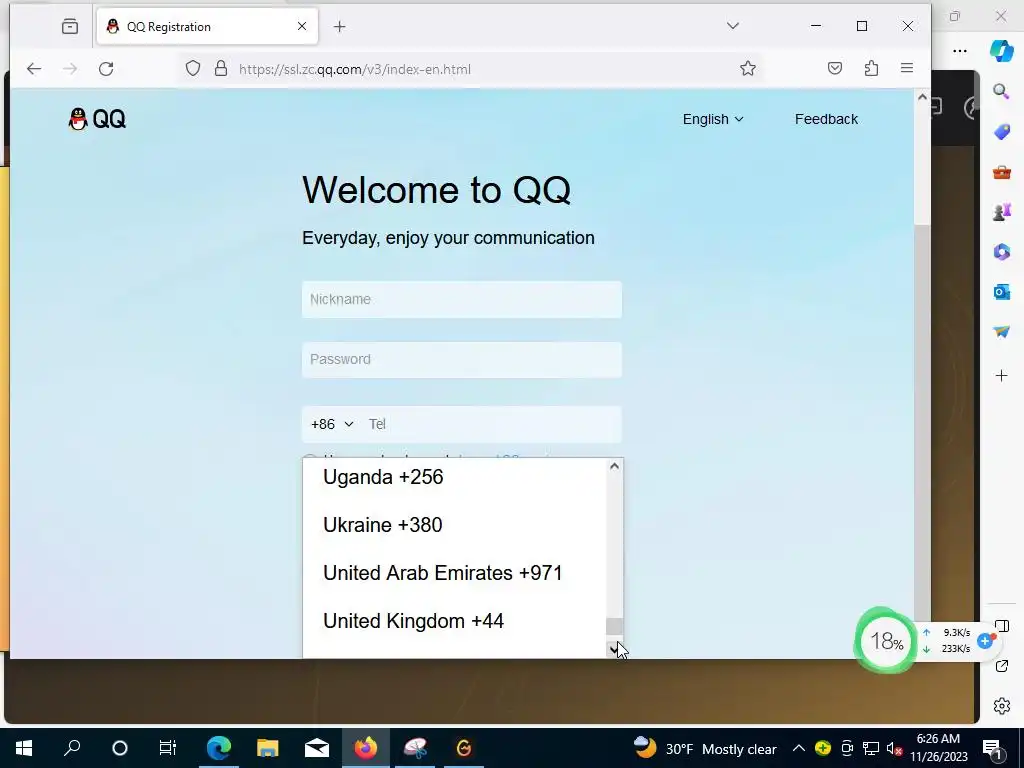Open Task View on taskbar
The height and width of the screenshot is (768, 1024).
[168, 748]
